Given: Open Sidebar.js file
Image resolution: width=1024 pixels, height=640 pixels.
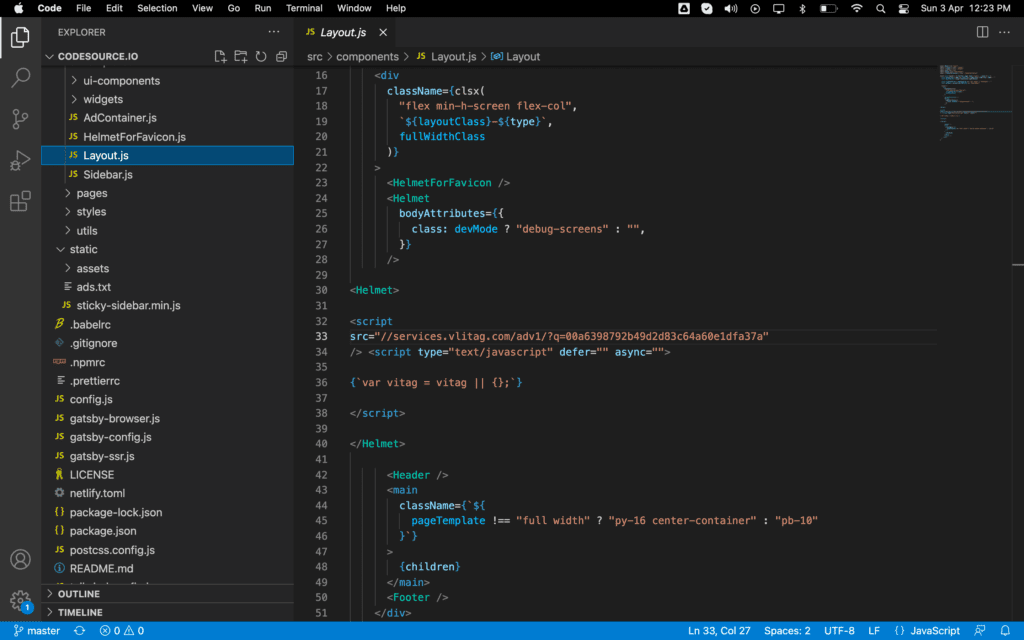Looking at the screenshot, I should [108, 174].
